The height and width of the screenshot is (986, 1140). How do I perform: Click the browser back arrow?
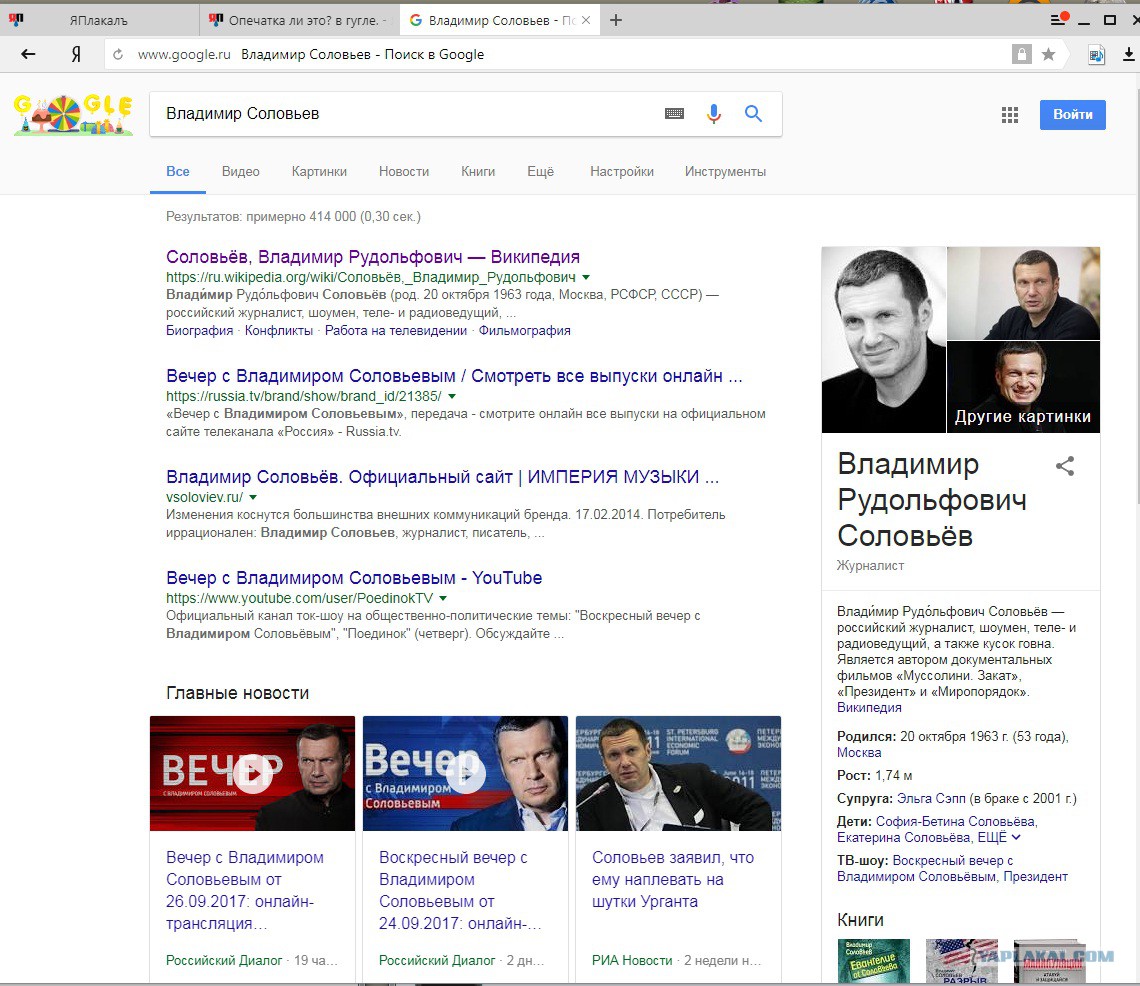[28, 54]
